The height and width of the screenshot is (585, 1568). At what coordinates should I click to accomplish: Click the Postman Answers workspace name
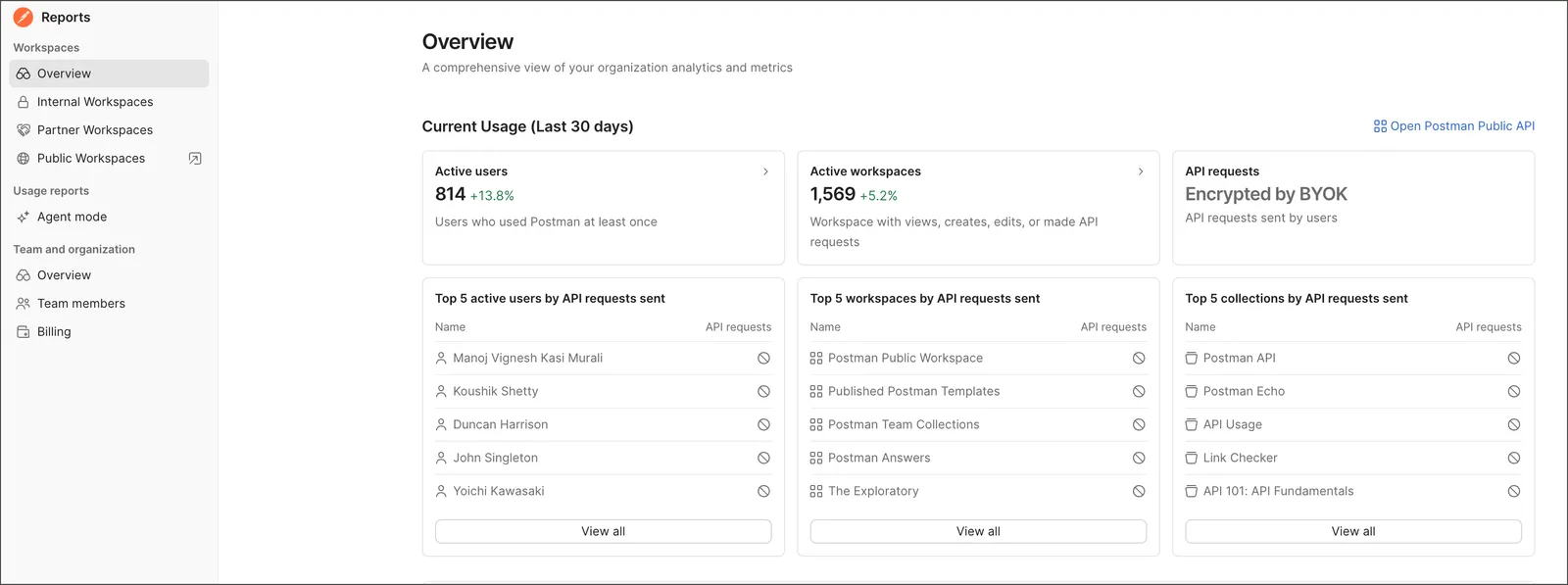[x=879, y=459]
